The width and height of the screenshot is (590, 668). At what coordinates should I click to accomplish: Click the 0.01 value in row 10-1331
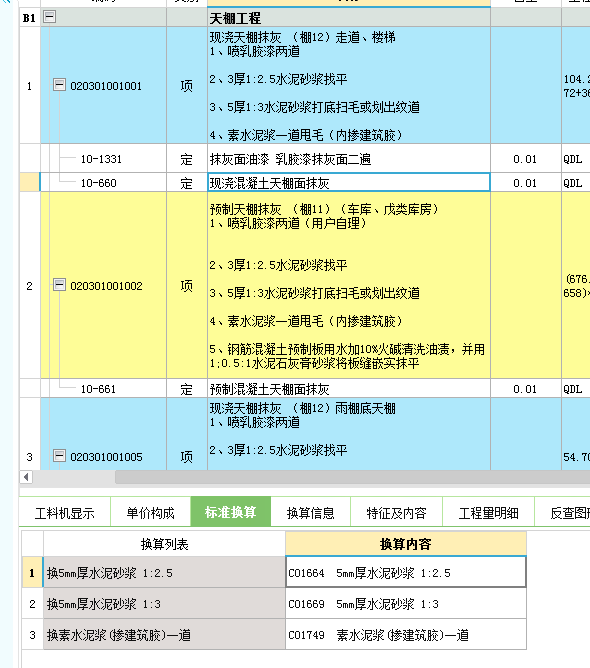coord(524,159)
